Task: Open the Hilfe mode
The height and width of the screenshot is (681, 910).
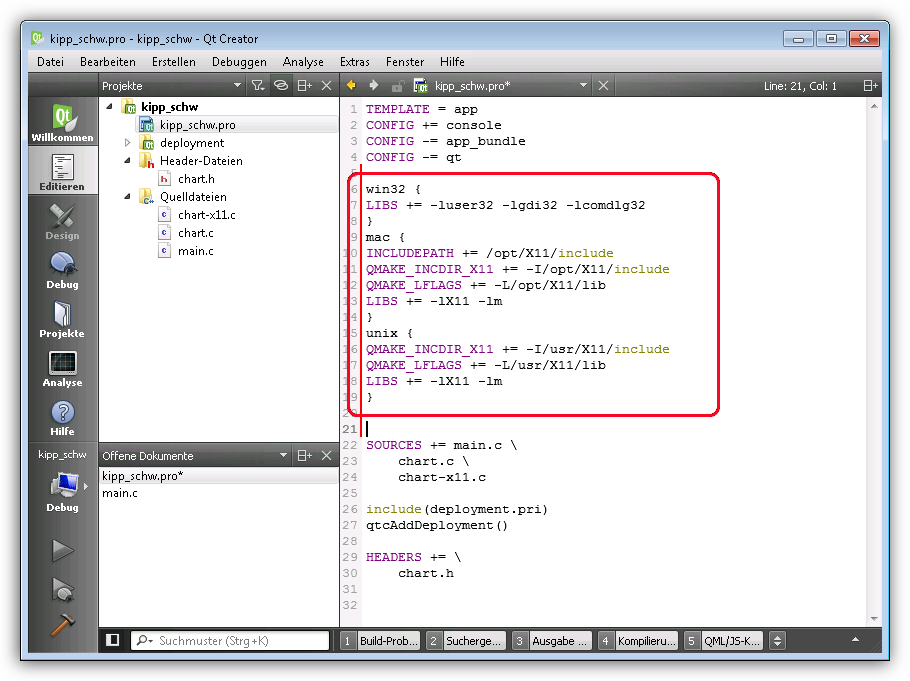Action: coord(62,417)
